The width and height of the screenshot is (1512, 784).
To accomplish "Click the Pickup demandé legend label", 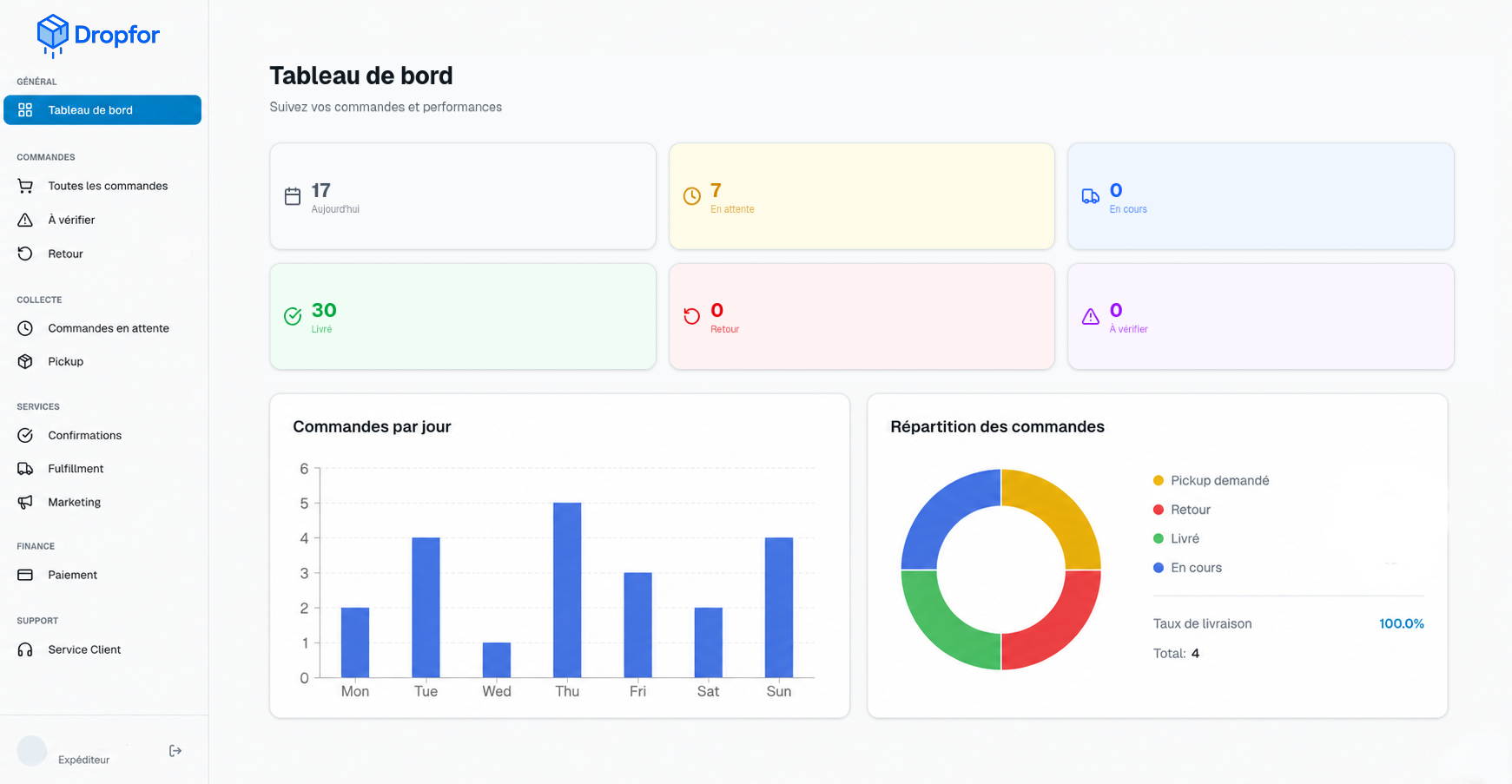I will click(1220, 481).
